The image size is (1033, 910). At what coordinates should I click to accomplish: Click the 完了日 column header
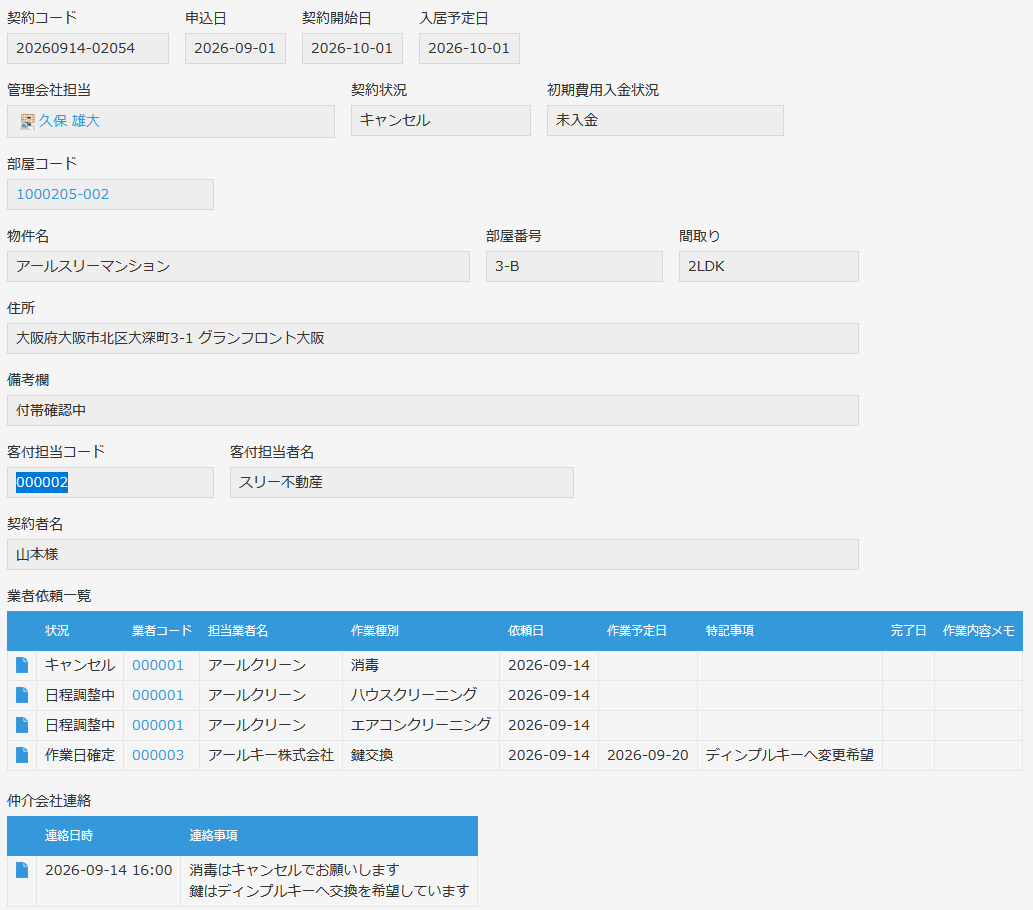[x=908, y=631]
